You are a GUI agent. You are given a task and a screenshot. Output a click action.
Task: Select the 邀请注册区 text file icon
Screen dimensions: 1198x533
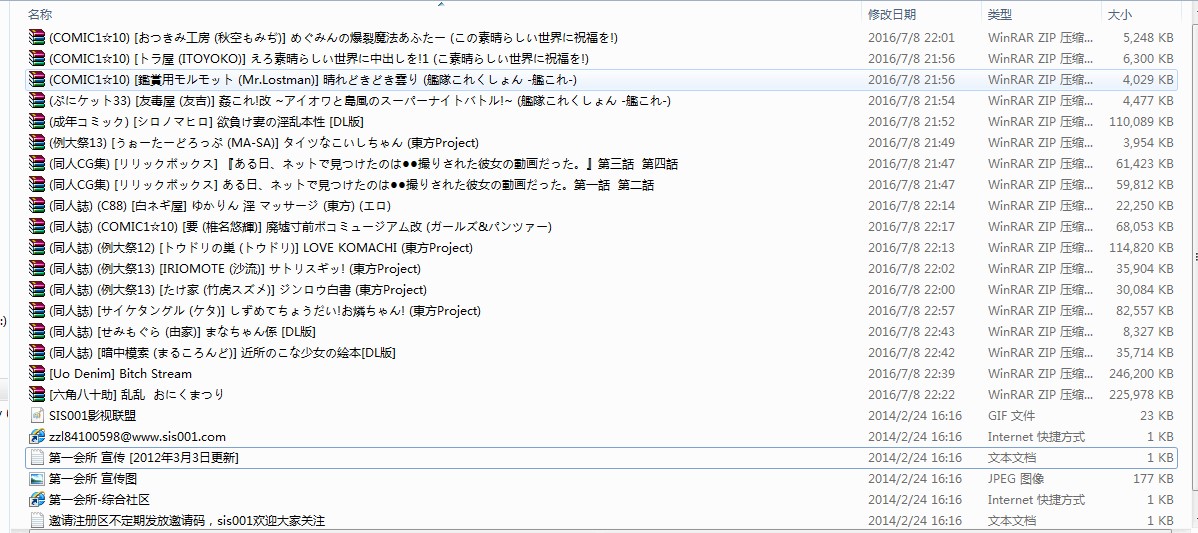(x=37, y=520)
